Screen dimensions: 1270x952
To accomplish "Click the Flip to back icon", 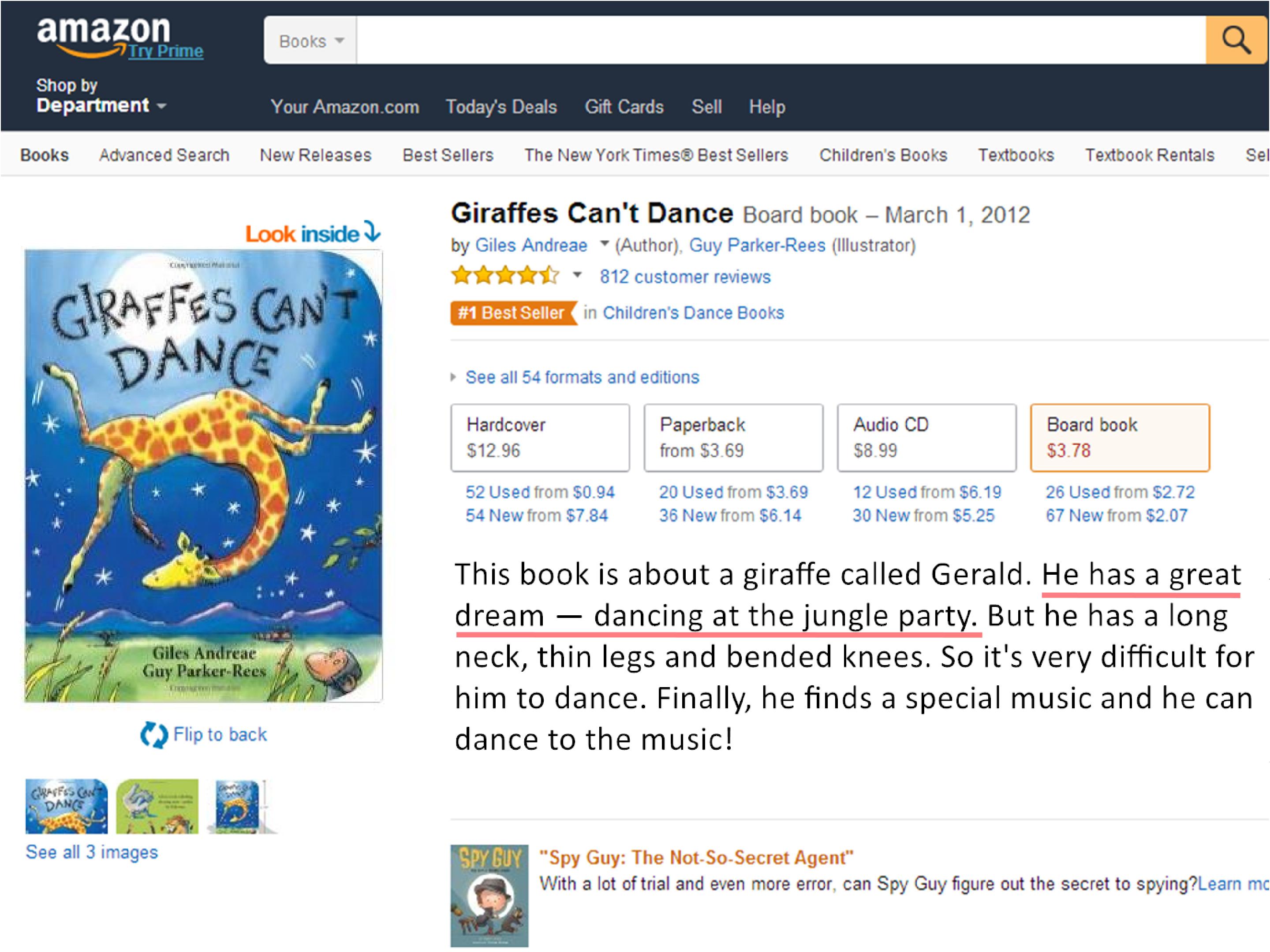I will 153,735.
